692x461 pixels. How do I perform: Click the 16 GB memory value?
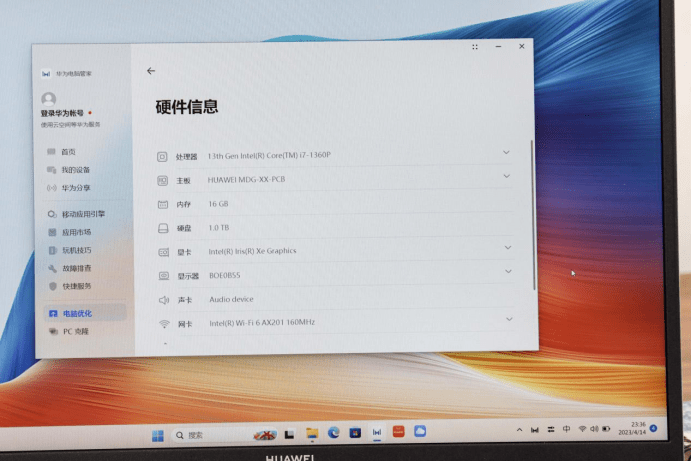pyautogui.click(x=218, y=204)
